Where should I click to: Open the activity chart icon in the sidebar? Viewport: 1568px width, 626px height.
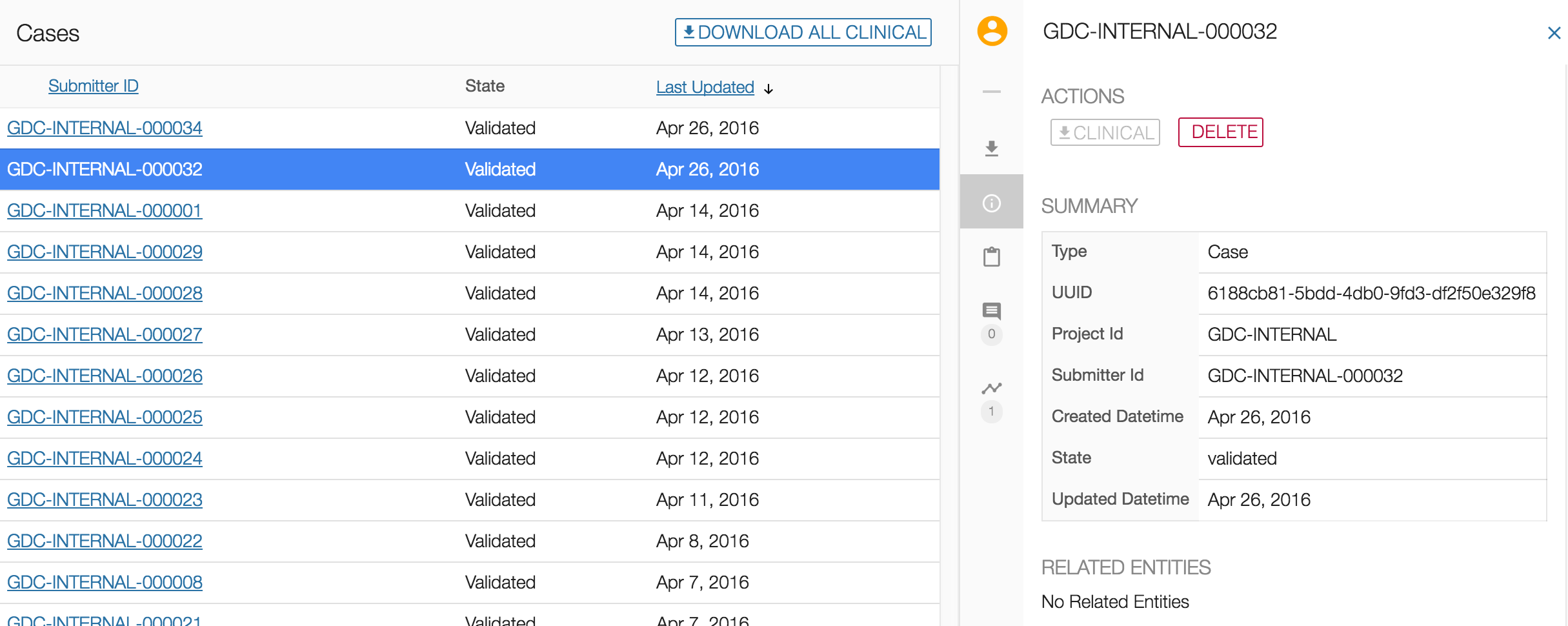point(992,388)
